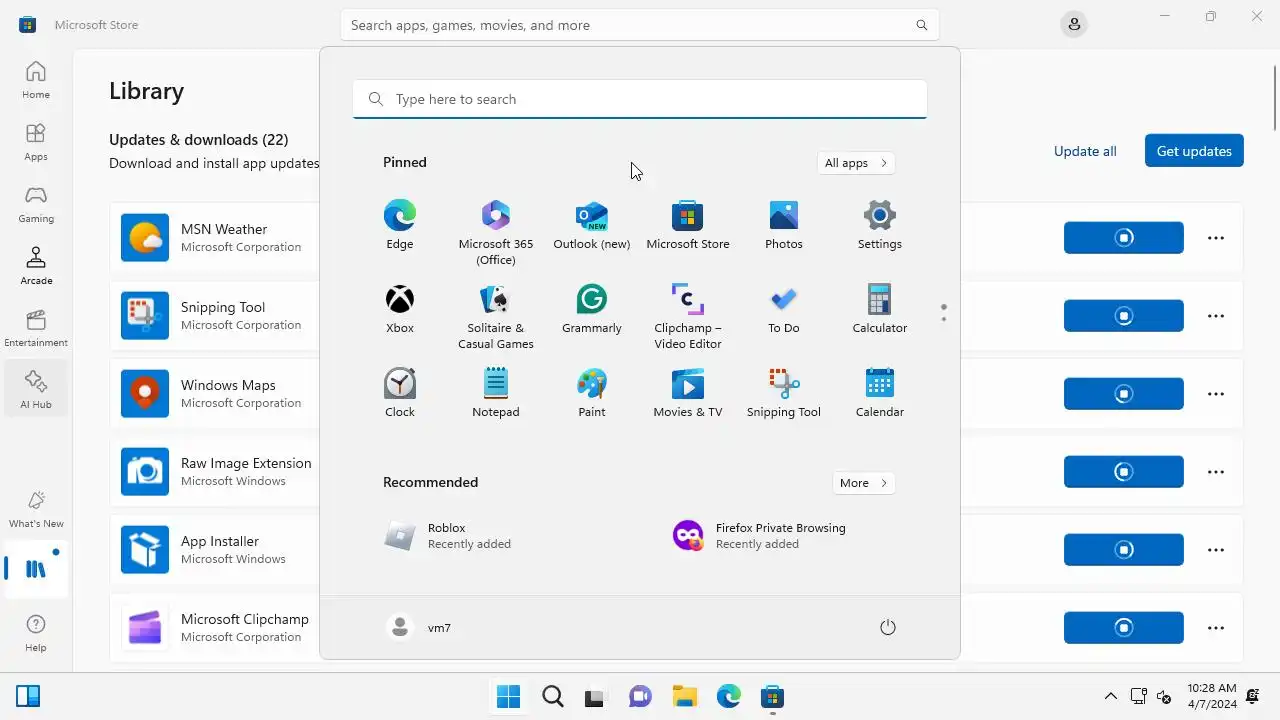Open Clipchamp – Video Editor

(687, 316)
